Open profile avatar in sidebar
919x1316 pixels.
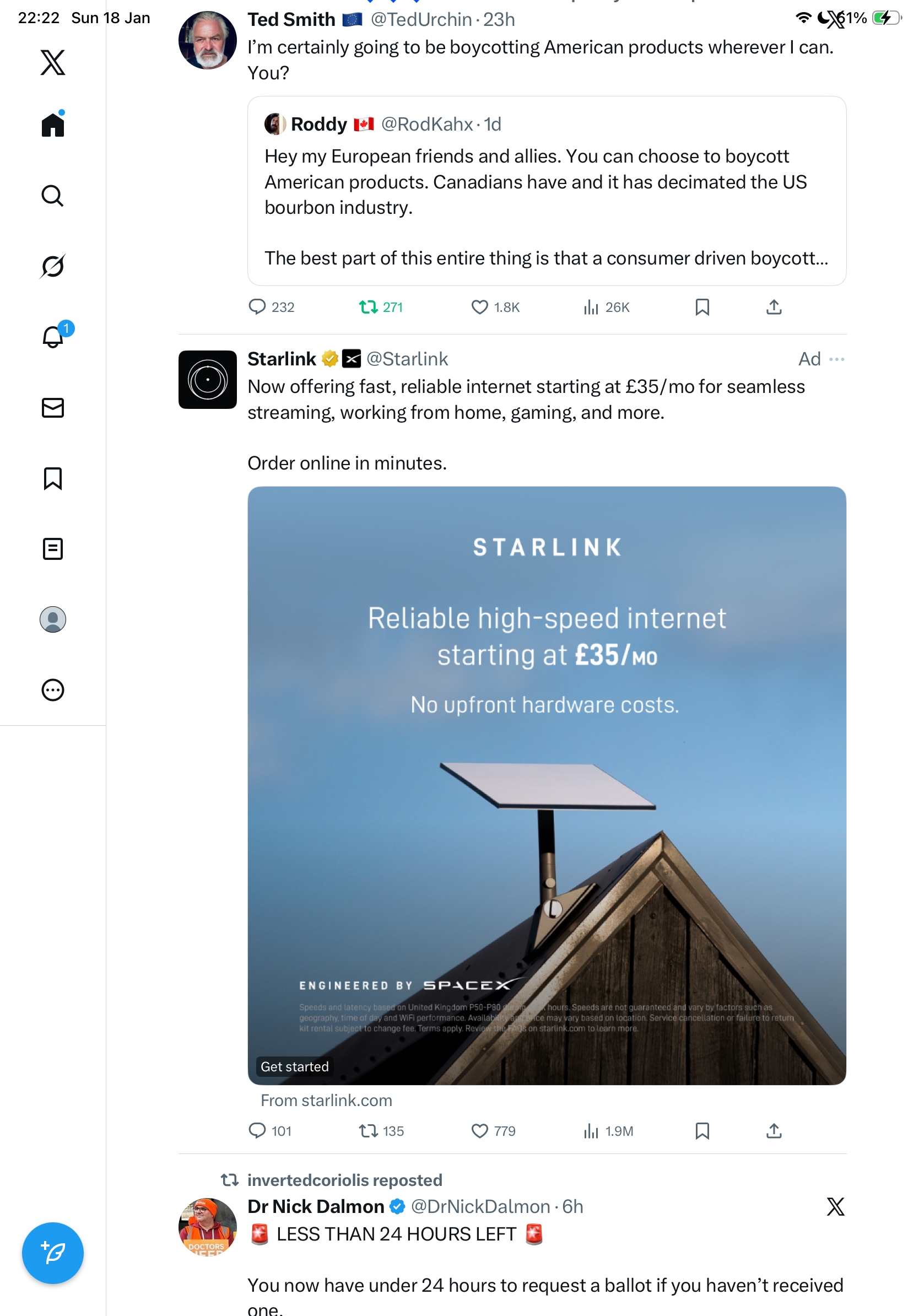53,619
